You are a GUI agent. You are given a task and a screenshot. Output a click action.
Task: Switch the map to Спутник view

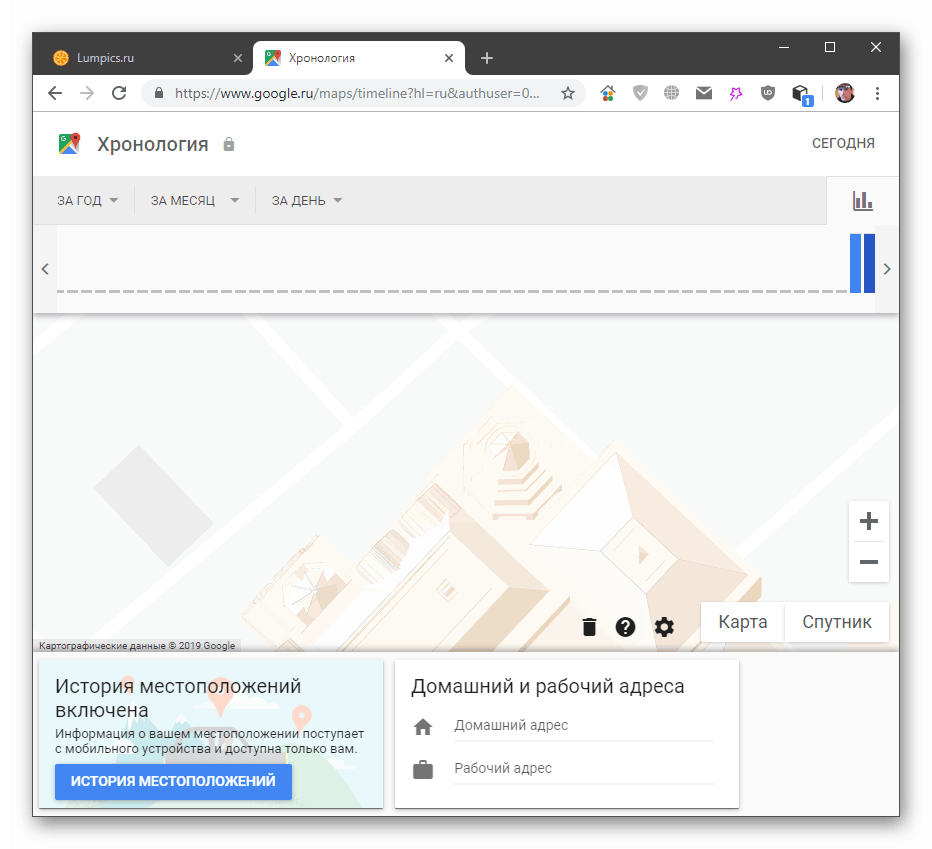[x=836, y=621]
